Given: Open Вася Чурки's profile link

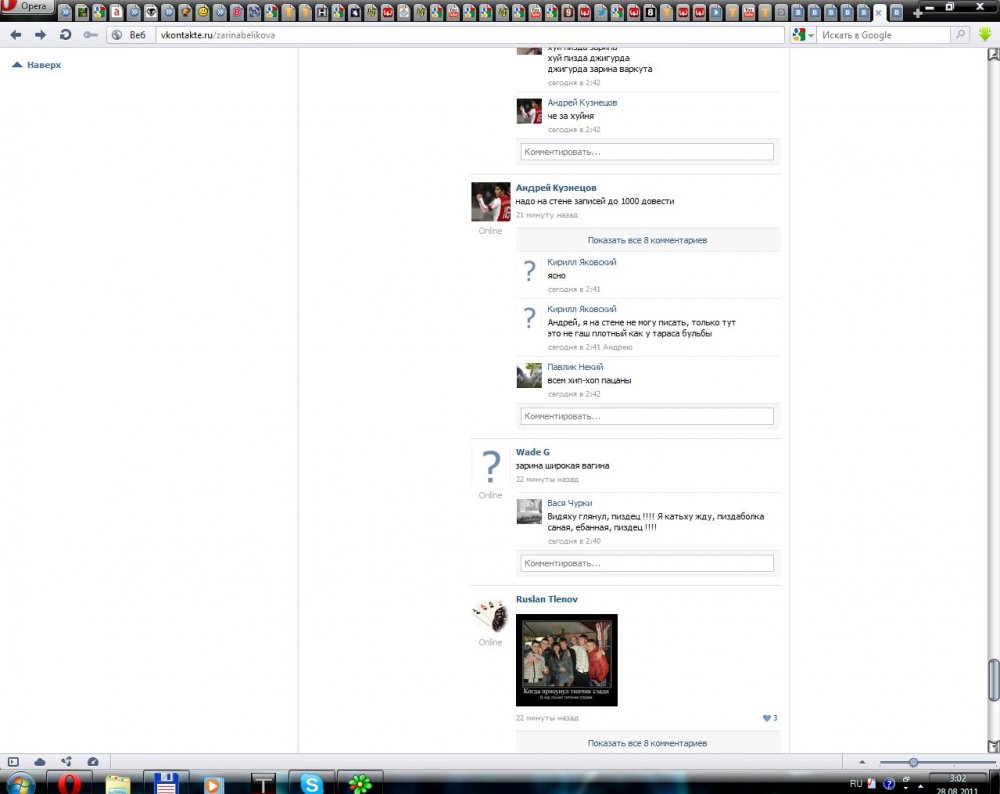Looking at the screenshot, I should coord(570,503).
